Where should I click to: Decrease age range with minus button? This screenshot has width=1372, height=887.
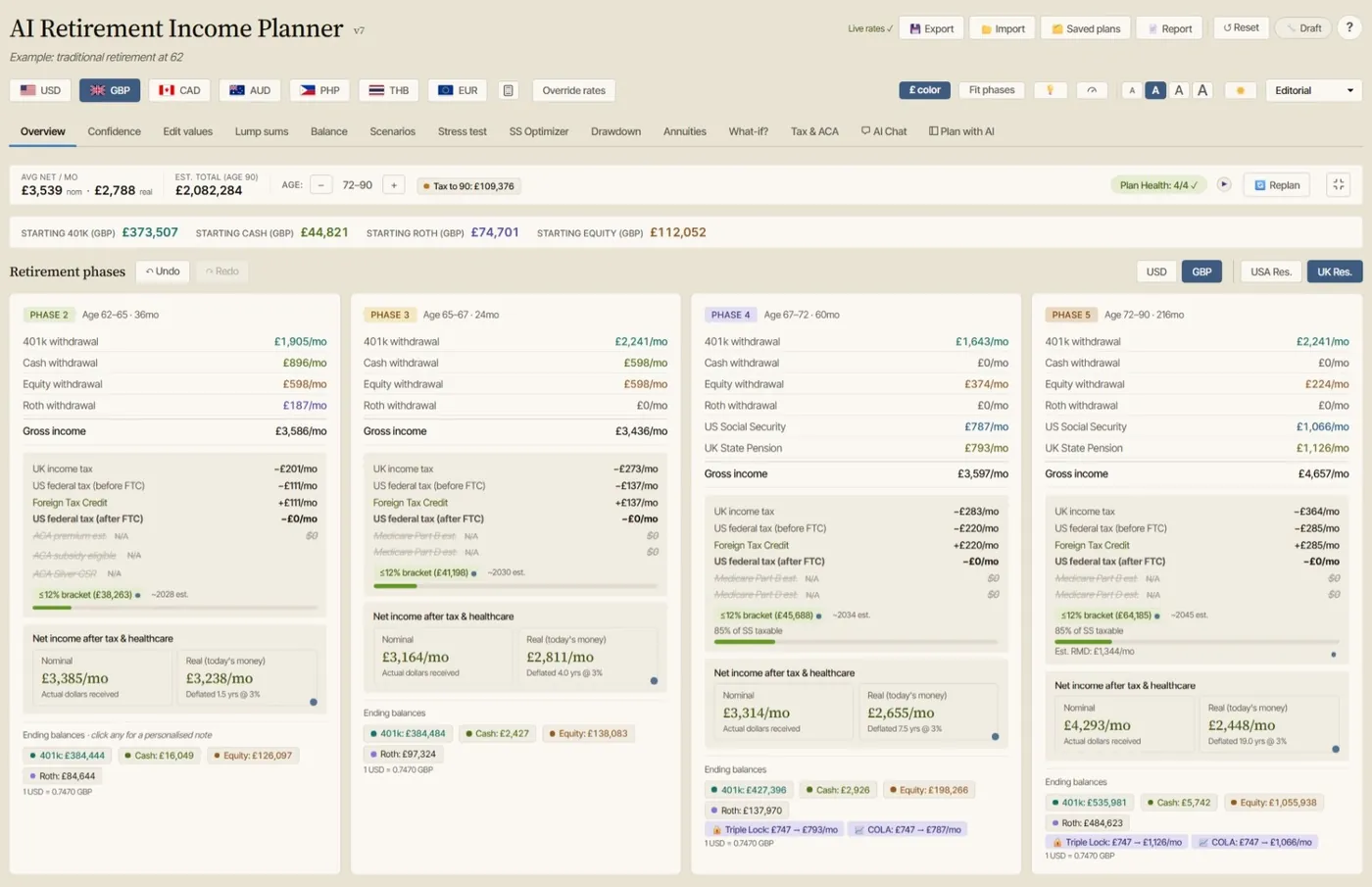320,184
